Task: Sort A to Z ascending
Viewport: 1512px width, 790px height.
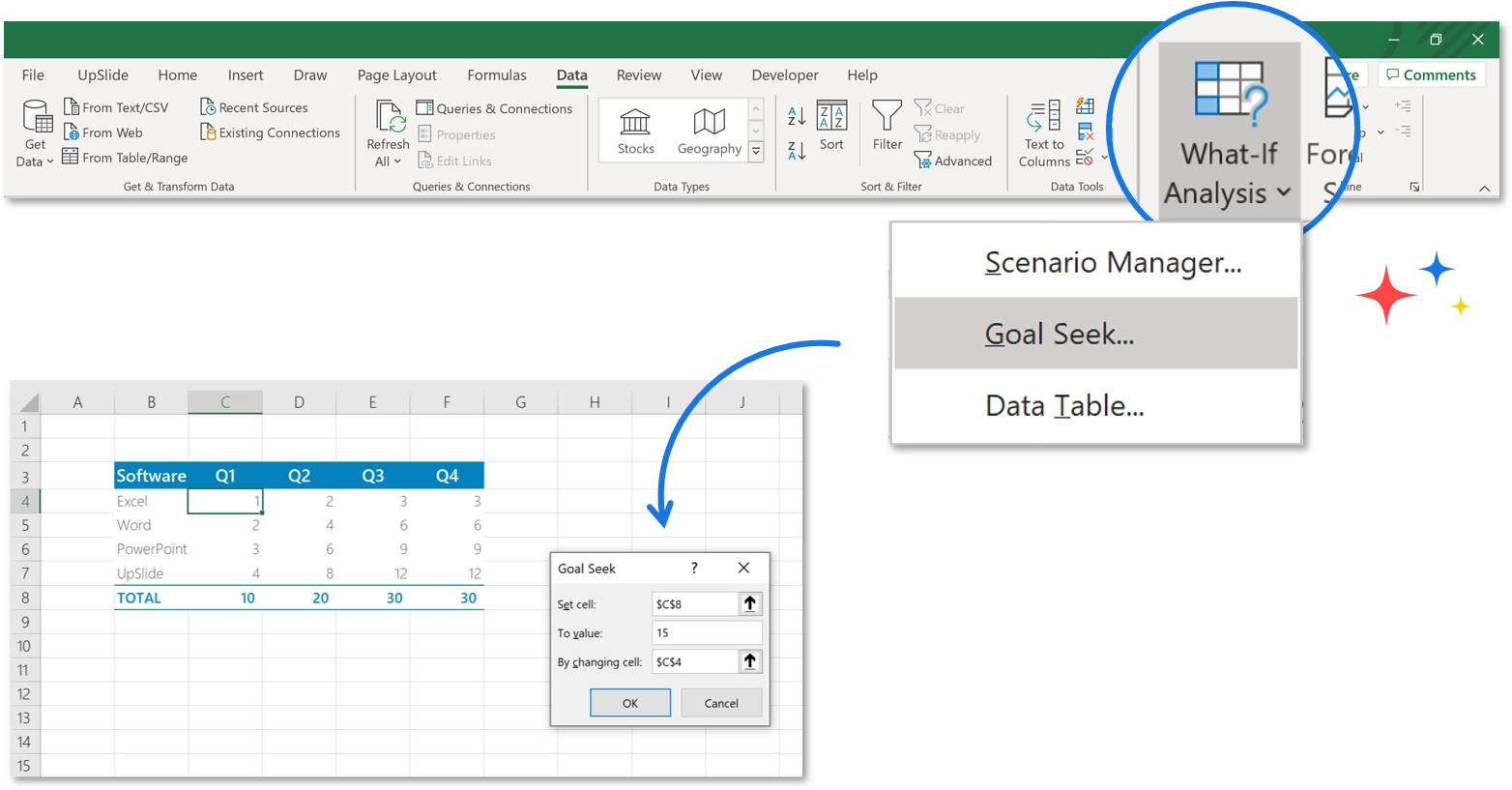Action: point(795,116)
